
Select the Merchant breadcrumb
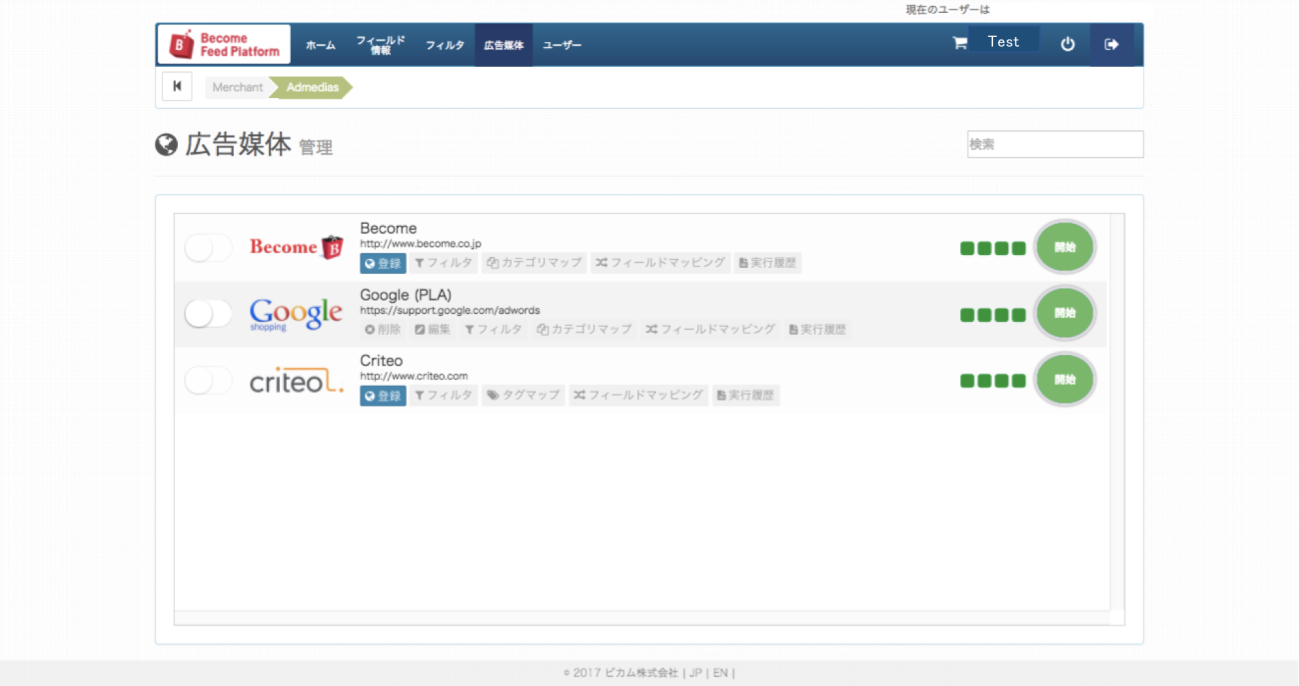(x=238, y=87)
